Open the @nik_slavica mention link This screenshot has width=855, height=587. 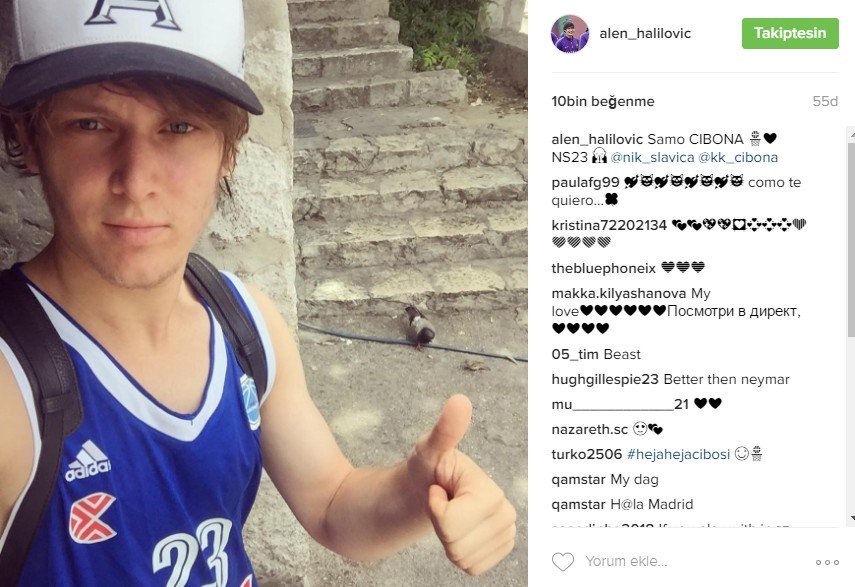pos(652,158)
